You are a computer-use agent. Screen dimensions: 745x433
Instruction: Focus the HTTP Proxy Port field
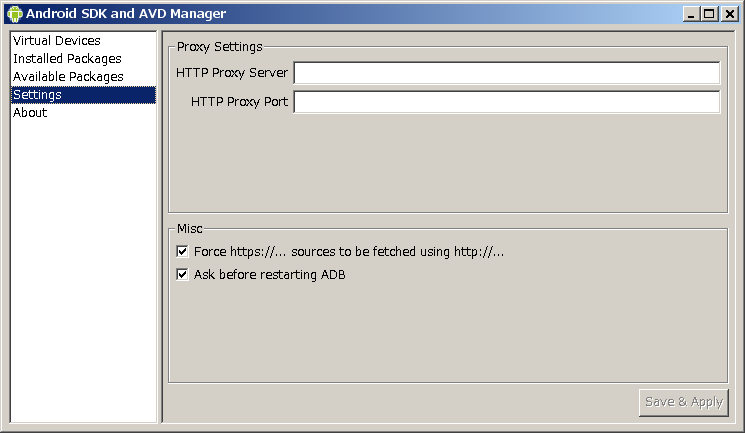[x=507, y=102]
